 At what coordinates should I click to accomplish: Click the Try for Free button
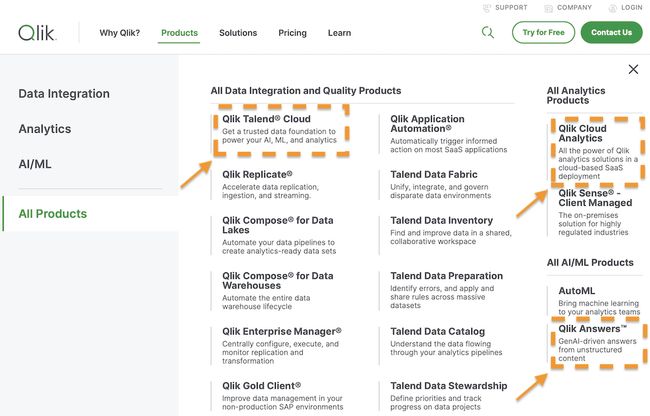pyautogui.click(x=543, y=32)
